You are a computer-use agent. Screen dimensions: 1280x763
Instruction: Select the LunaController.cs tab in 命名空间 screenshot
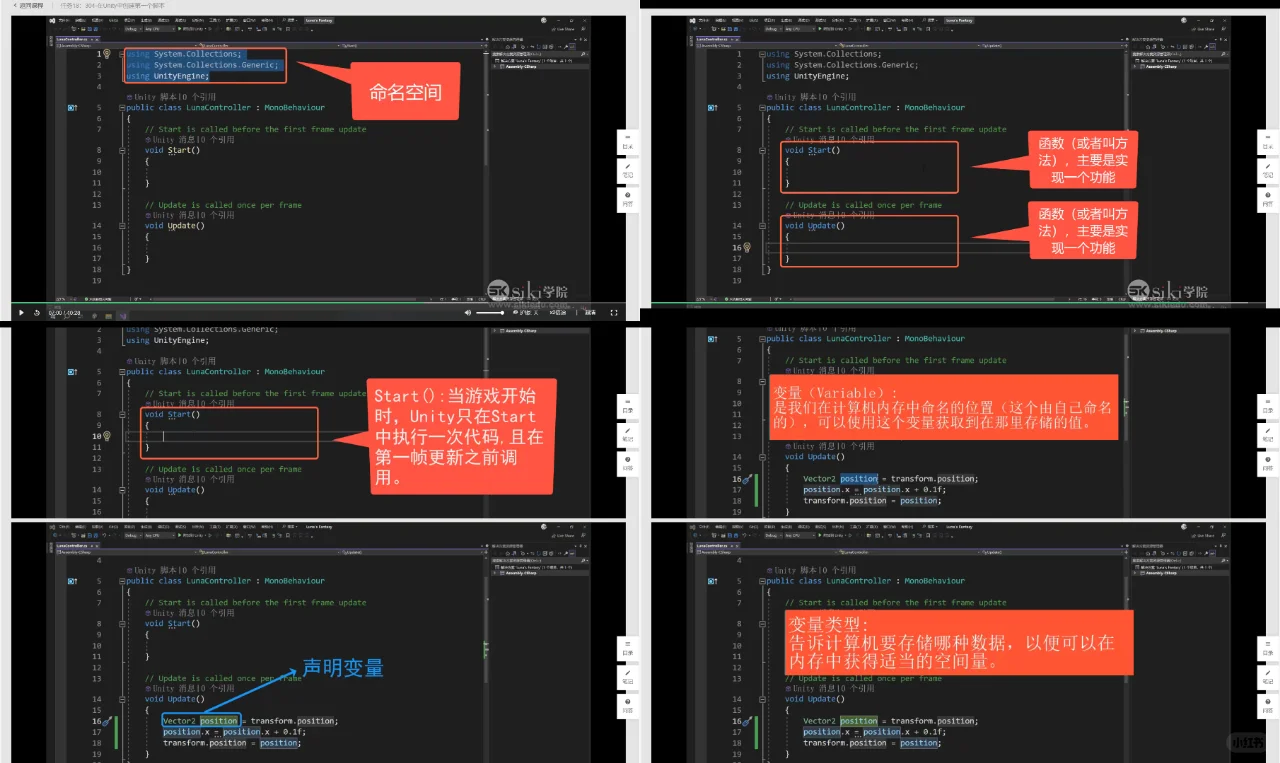coord(77,40)
